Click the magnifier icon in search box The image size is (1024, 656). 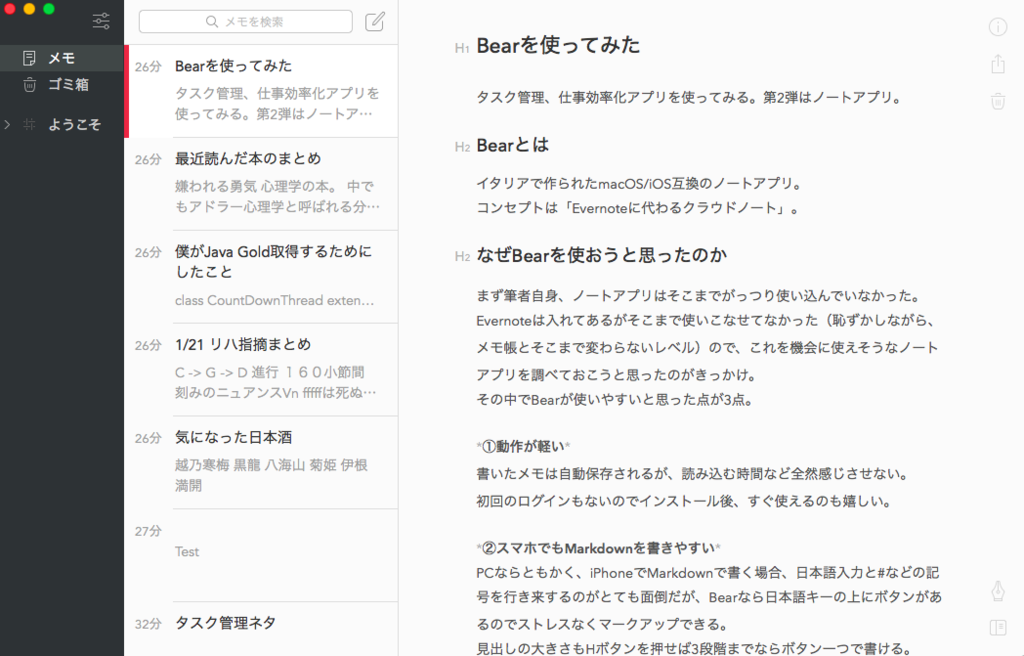tap(212, 22)
